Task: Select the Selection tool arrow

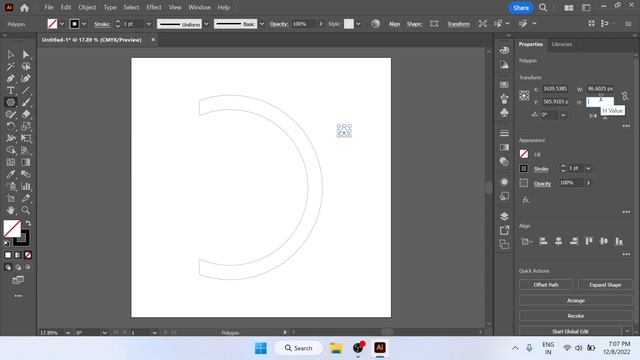Action: pos(11,54)
